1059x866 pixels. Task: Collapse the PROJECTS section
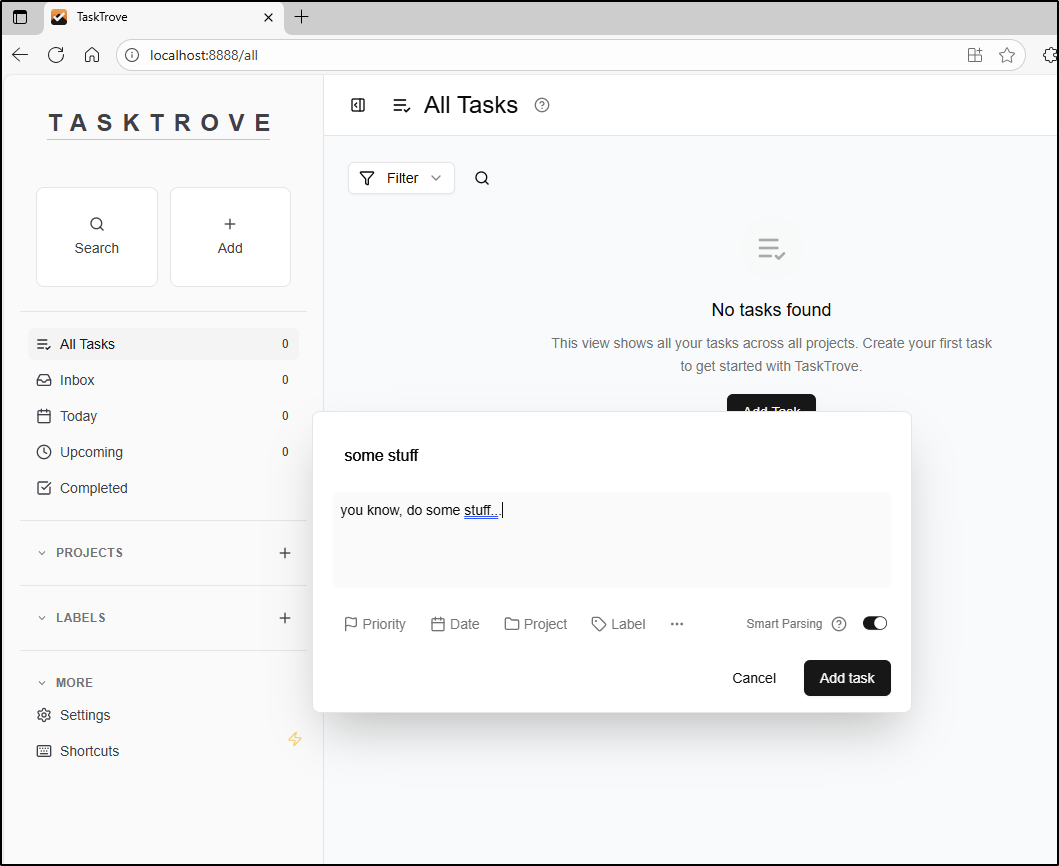pos(42,553)
